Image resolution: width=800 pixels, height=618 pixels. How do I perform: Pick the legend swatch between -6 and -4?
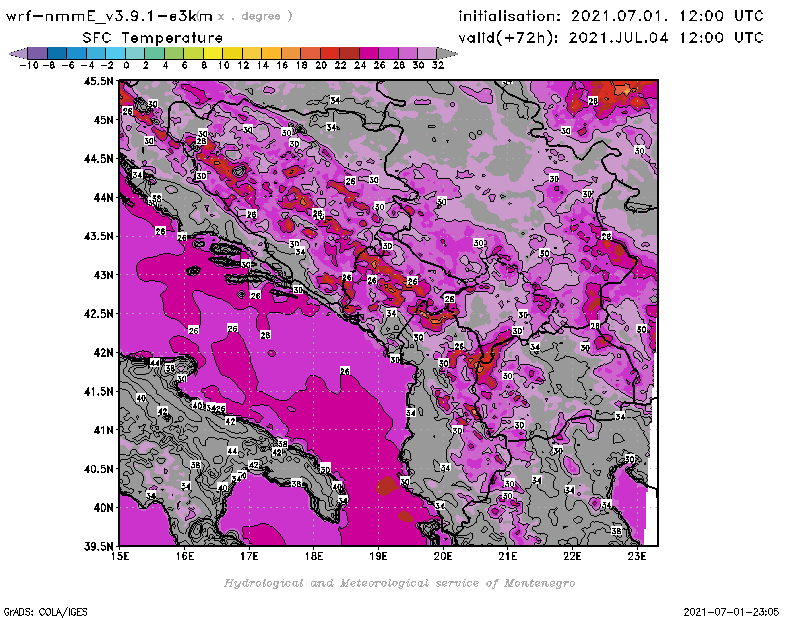76,52
